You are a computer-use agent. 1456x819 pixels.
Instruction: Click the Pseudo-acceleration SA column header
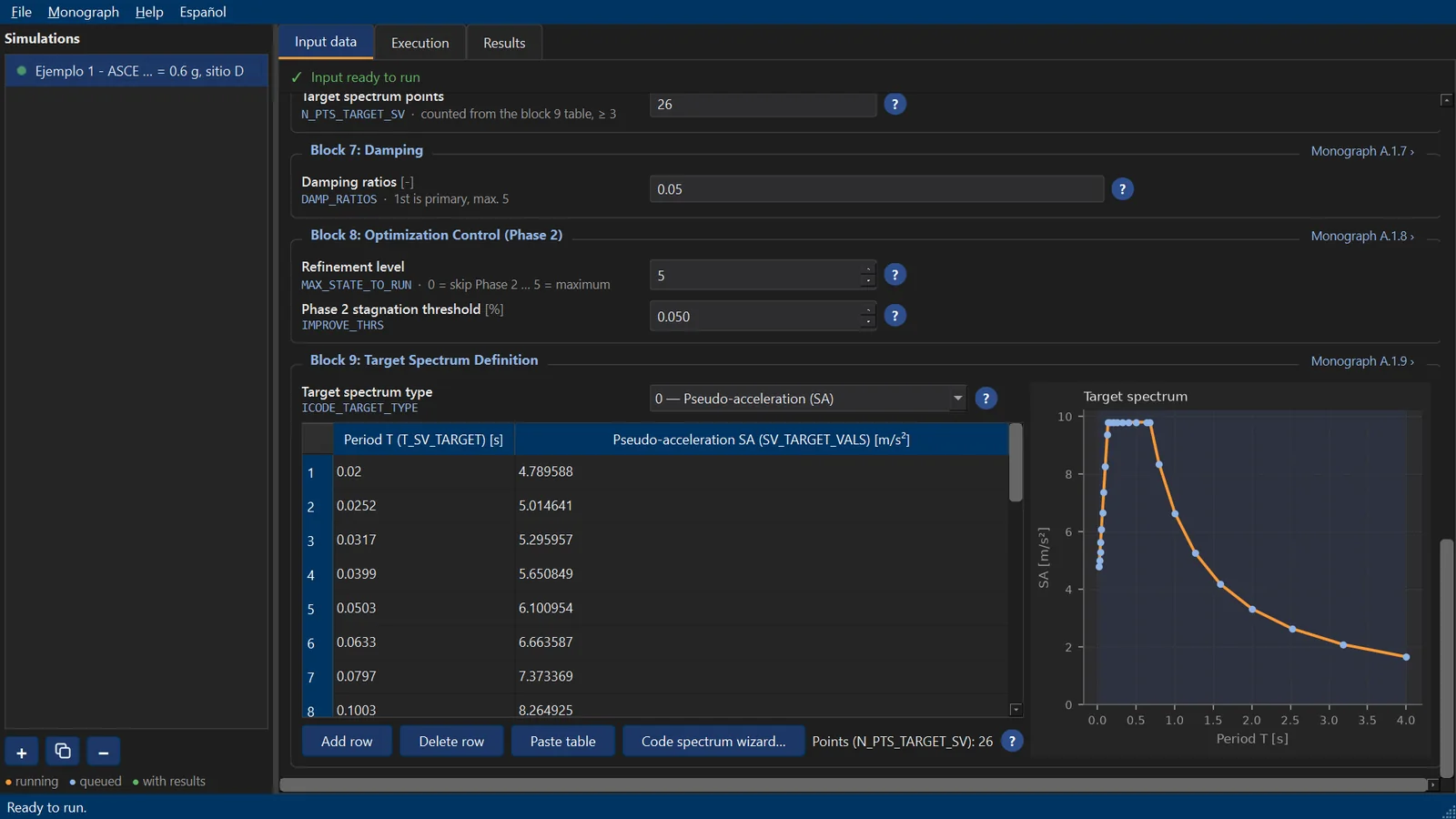pos(762,440)
